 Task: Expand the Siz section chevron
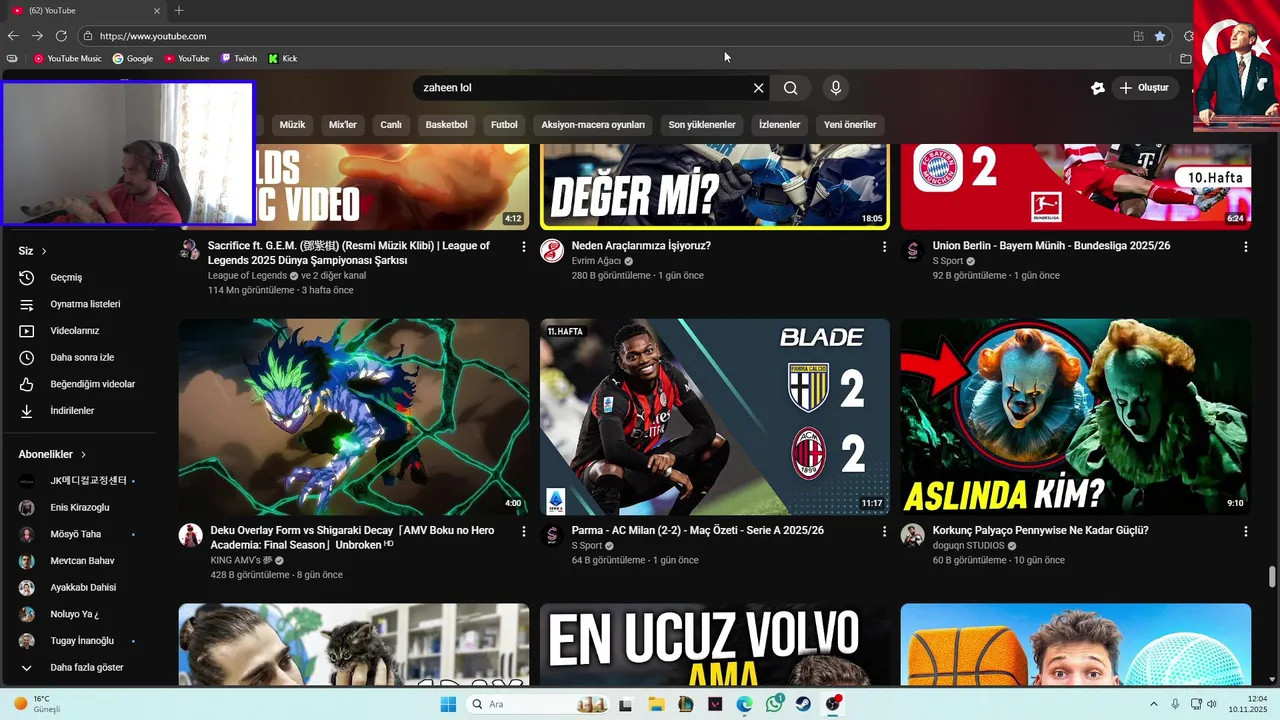point(44,251)
